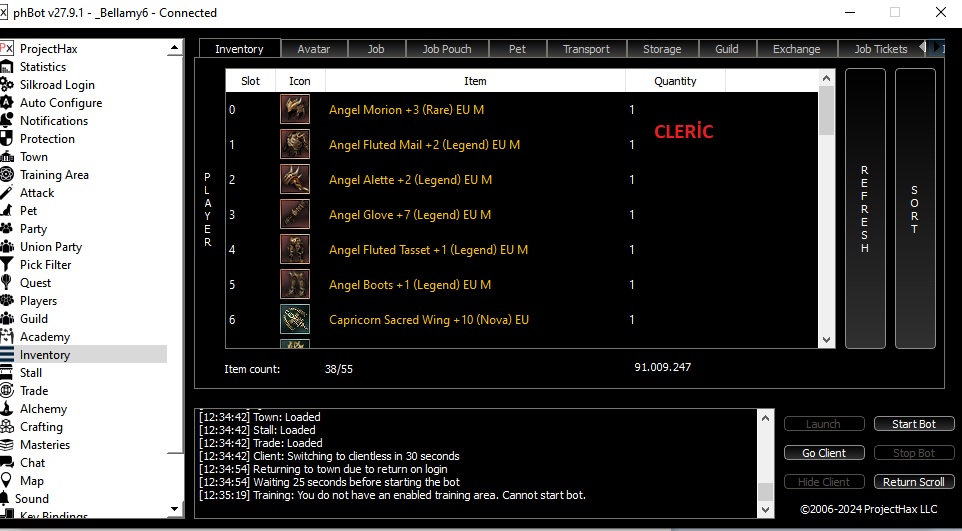Click the Capricorn Sacred Wing item icon

click(294, 319)
